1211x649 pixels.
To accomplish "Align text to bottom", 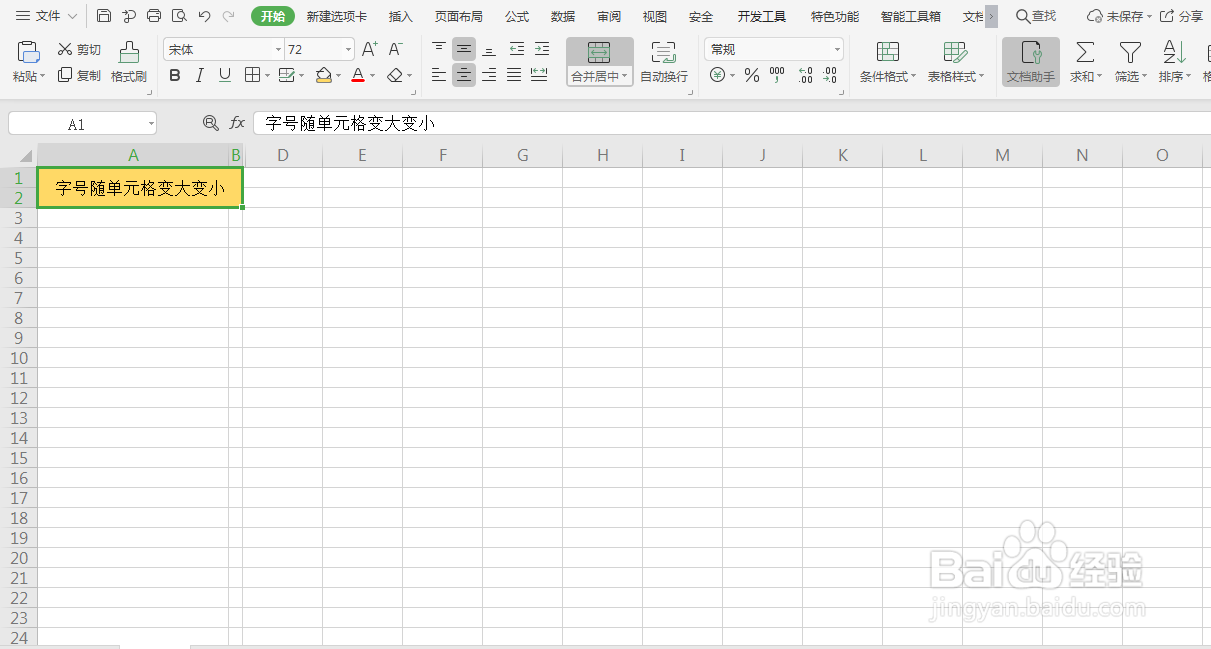I will point(489,49).
